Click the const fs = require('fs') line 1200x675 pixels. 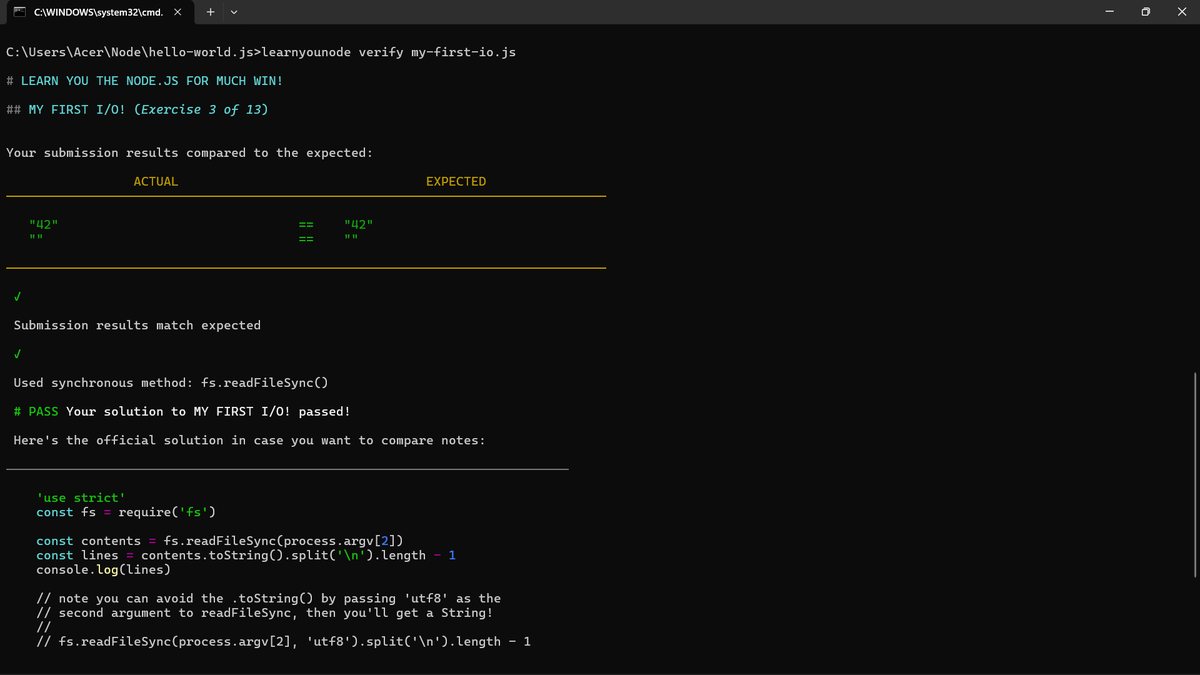coord(127,512)
